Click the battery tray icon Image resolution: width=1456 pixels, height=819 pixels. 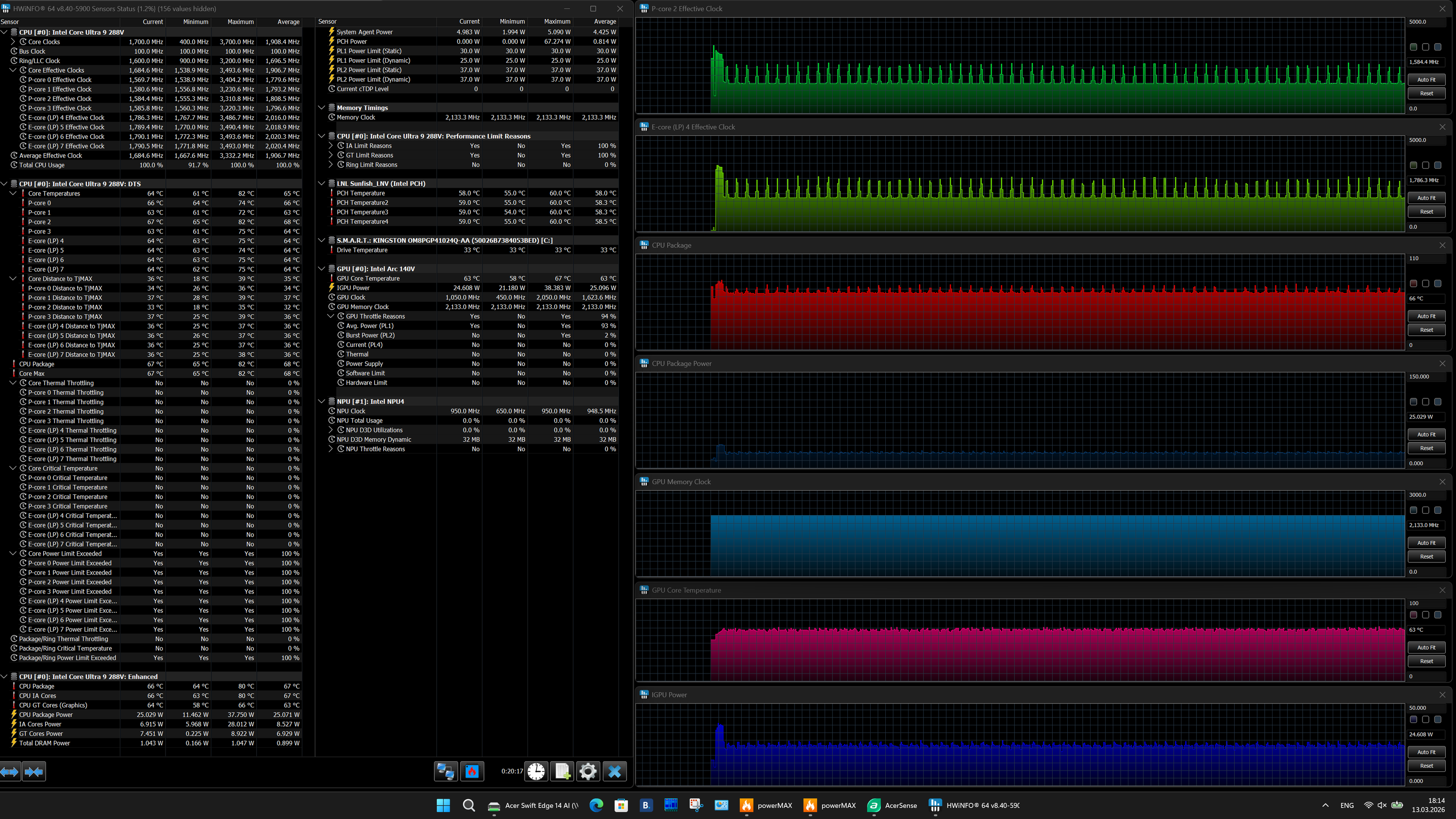point(1397,805)
